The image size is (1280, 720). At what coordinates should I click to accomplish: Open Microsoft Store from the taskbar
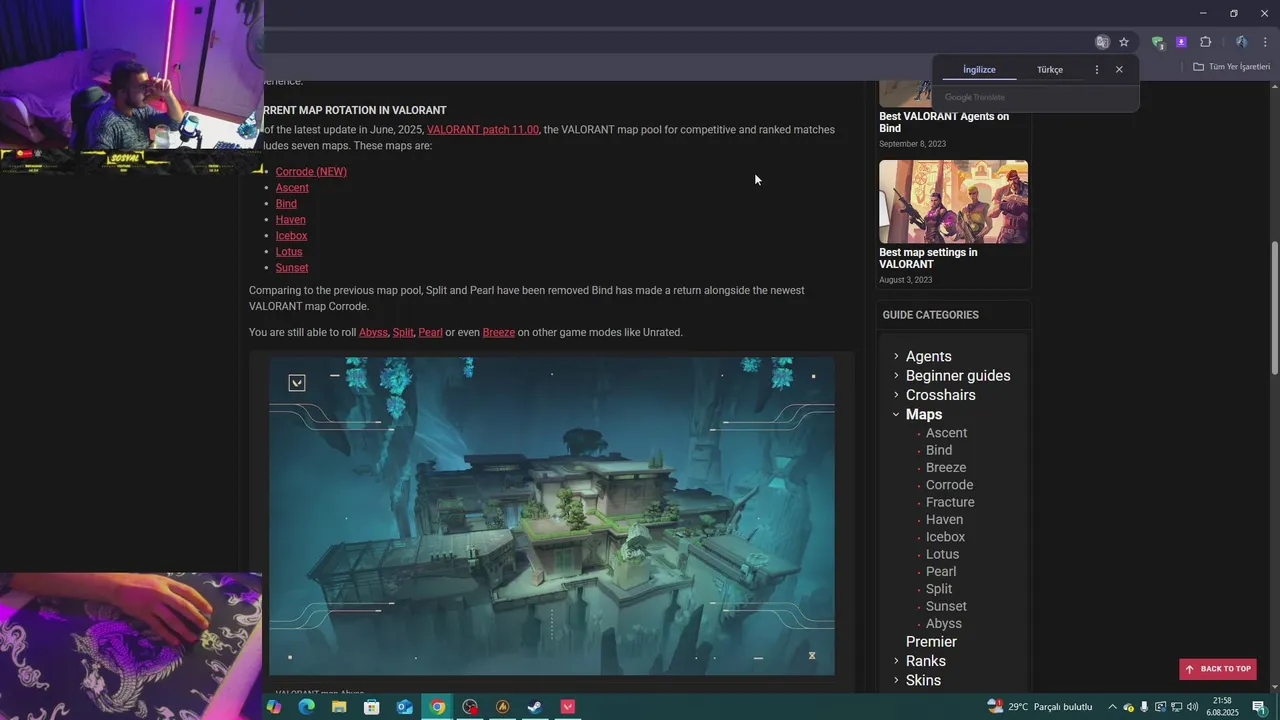[x=372, y=707]
